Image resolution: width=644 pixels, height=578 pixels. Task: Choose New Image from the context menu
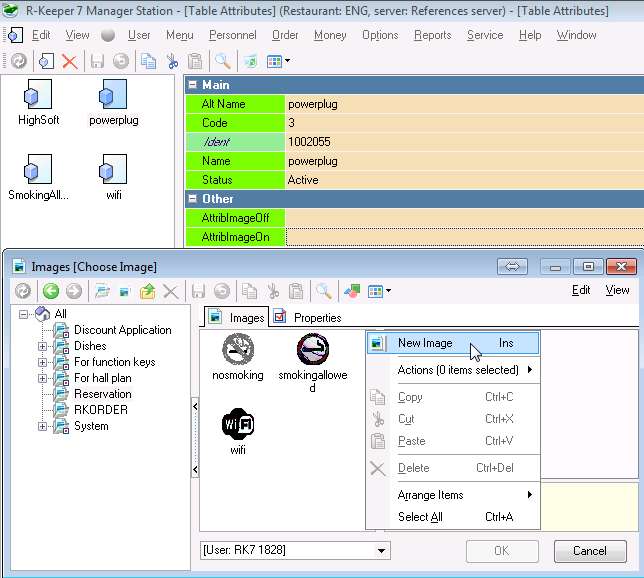coord(453,343)
